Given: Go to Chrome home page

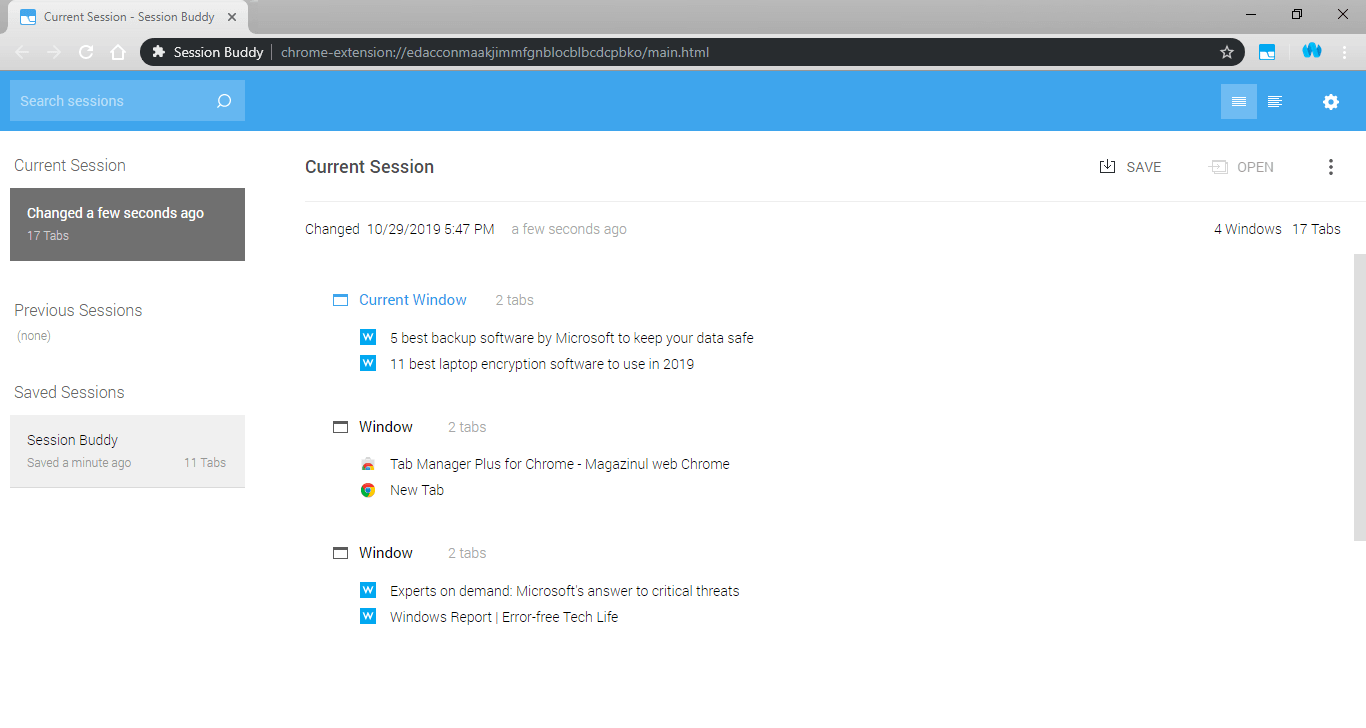Looking at the screenshot, I should (x=118, y=52).
